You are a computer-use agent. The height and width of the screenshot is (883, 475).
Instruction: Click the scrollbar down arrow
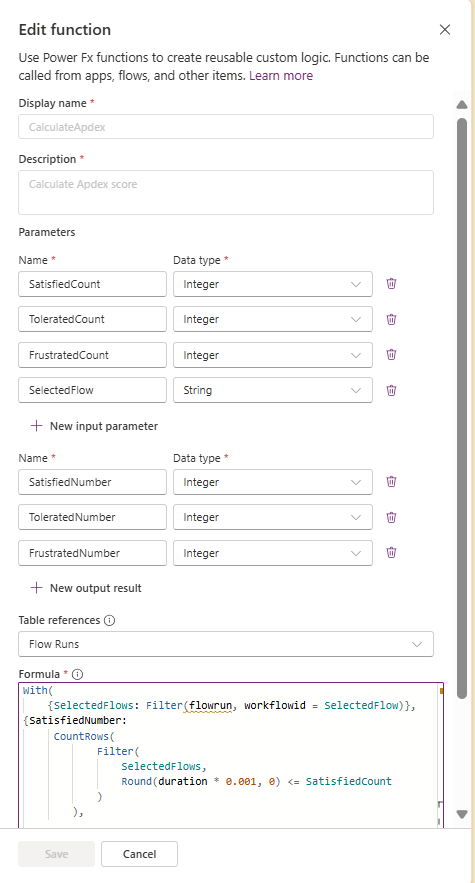point(462,814)
